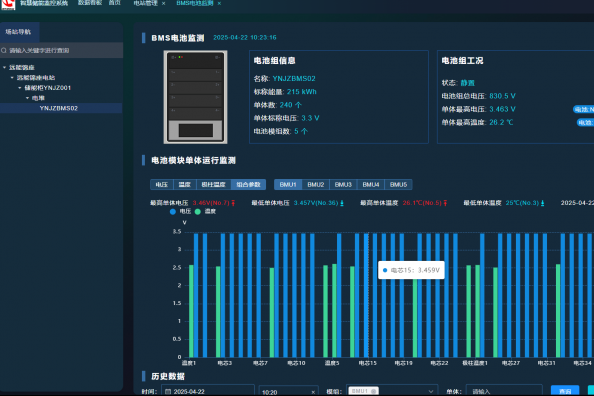Viewport: 594px width, 396px height.
Task: Select the 温度 chart mode tab
Action: coord(184,185)
